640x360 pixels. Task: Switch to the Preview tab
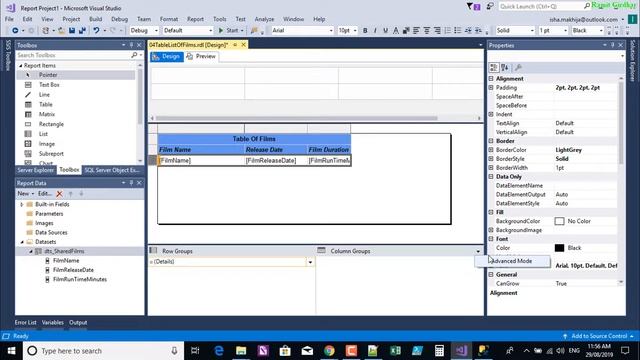pos(201,57)
